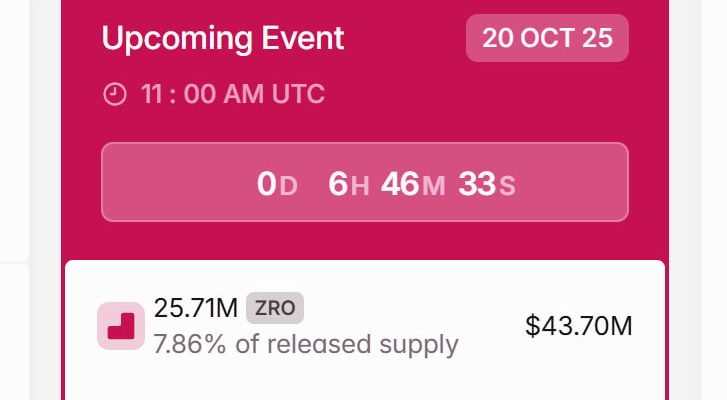Screen dimensions: 727x400
Task: Click the clock icon beside the event time
Action: (115, 95)
